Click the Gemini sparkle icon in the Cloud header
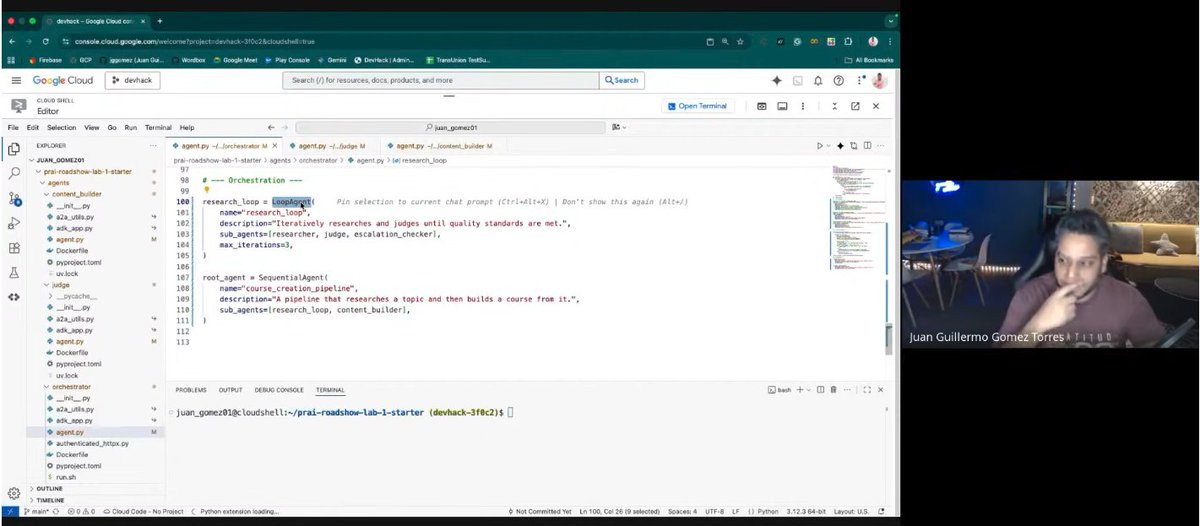 tap(776, 80)
